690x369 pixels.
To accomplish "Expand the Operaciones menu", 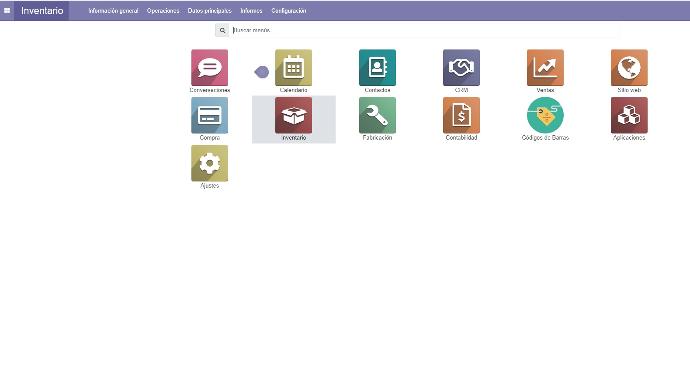I will click(x=163, y=11).
